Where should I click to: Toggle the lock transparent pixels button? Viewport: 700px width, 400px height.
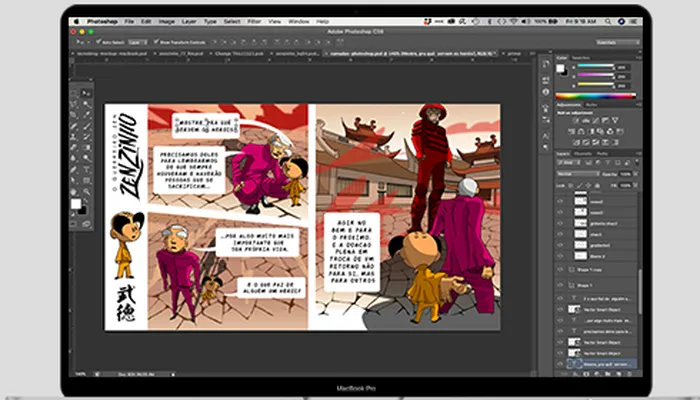click(571, 185)
